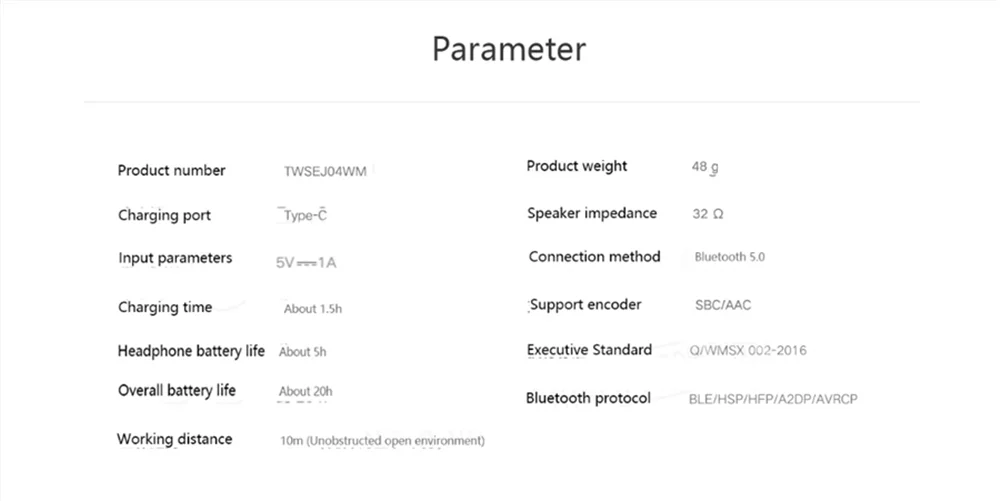Click the Product weight label
This screenshot has height=501, width=1000.
click(x=577, y=166)
